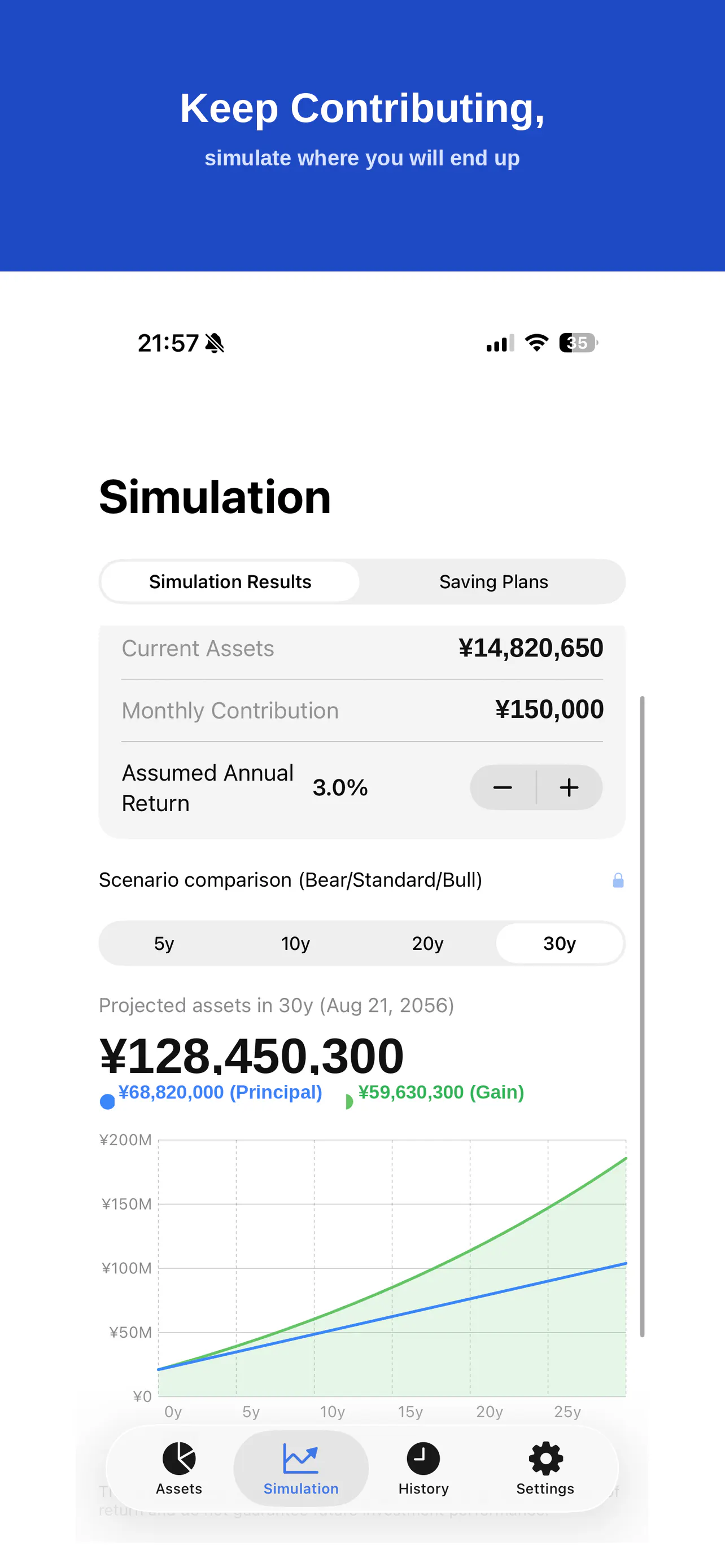725x1568 pixels.
Task: Select the 30y projection period
Action: point(560,943)
